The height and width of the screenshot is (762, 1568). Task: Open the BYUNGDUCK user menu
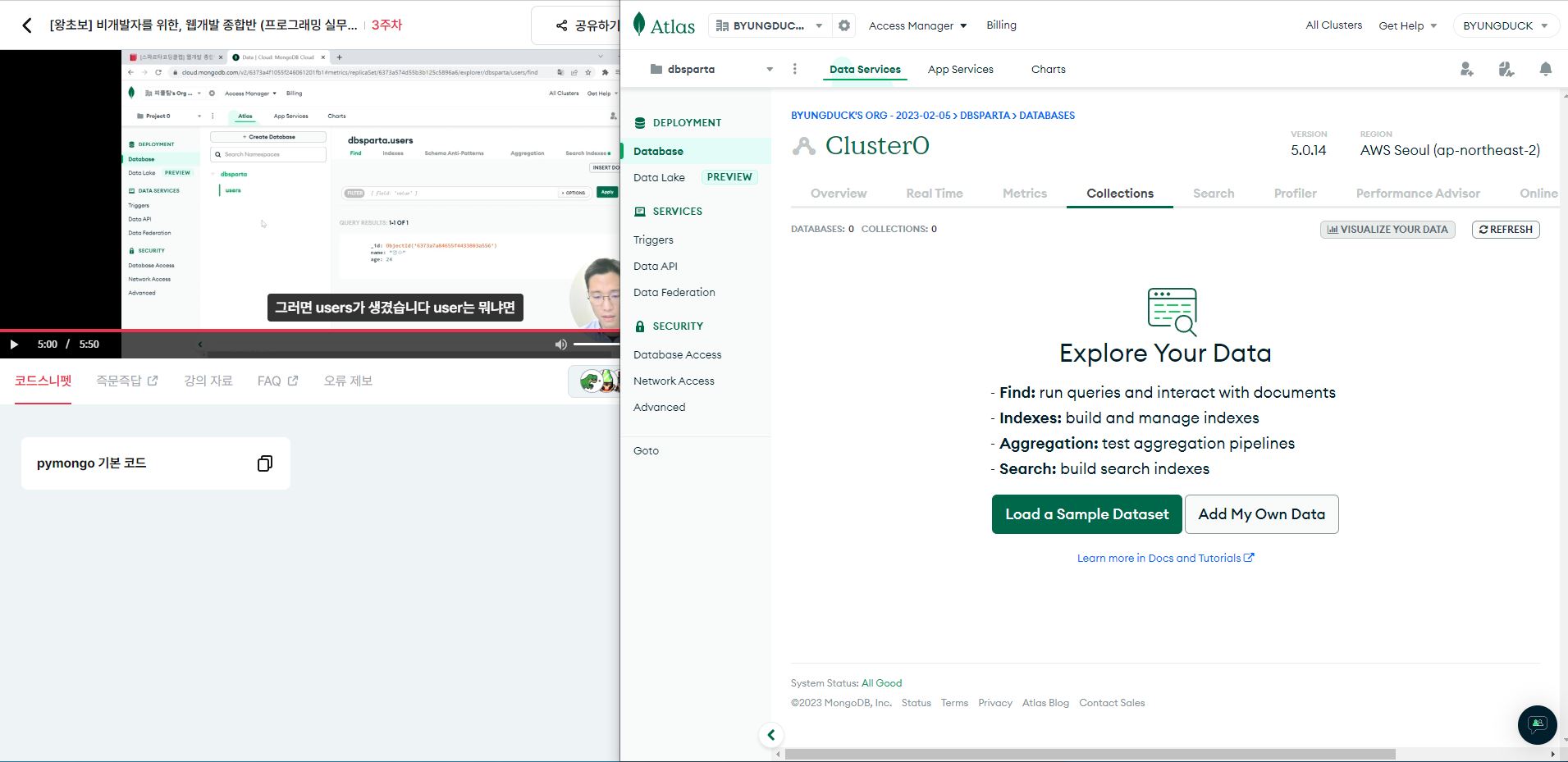coord(1505,25)
